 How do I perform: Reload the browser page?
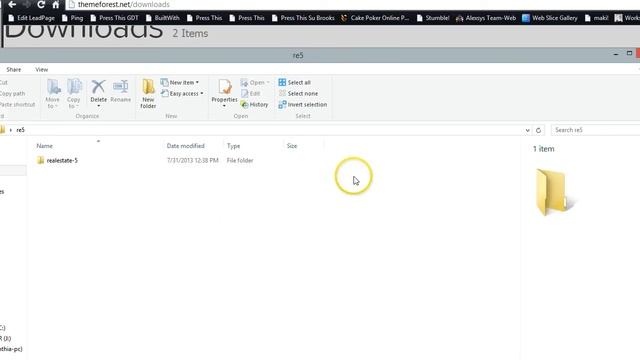click(x=41, y=4)
